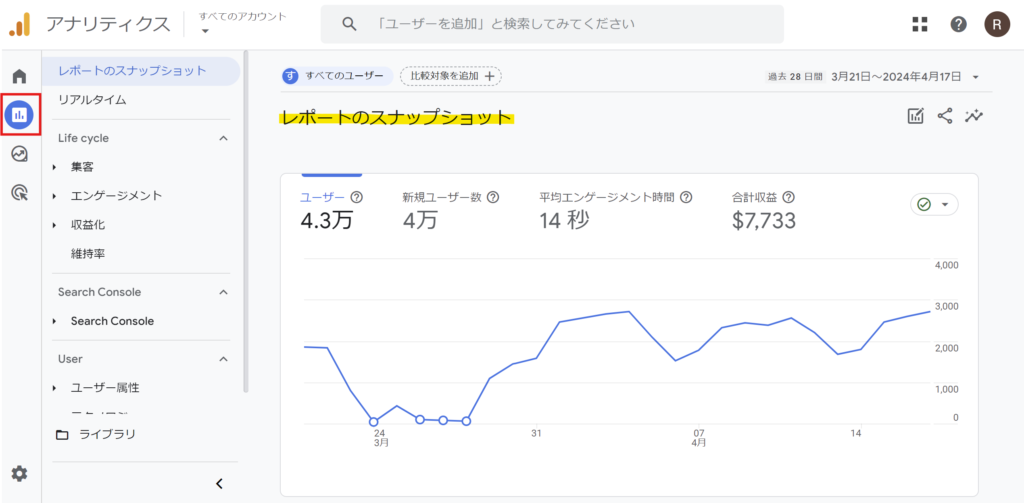Expand the 集客 tree item

tap(55, 167)
